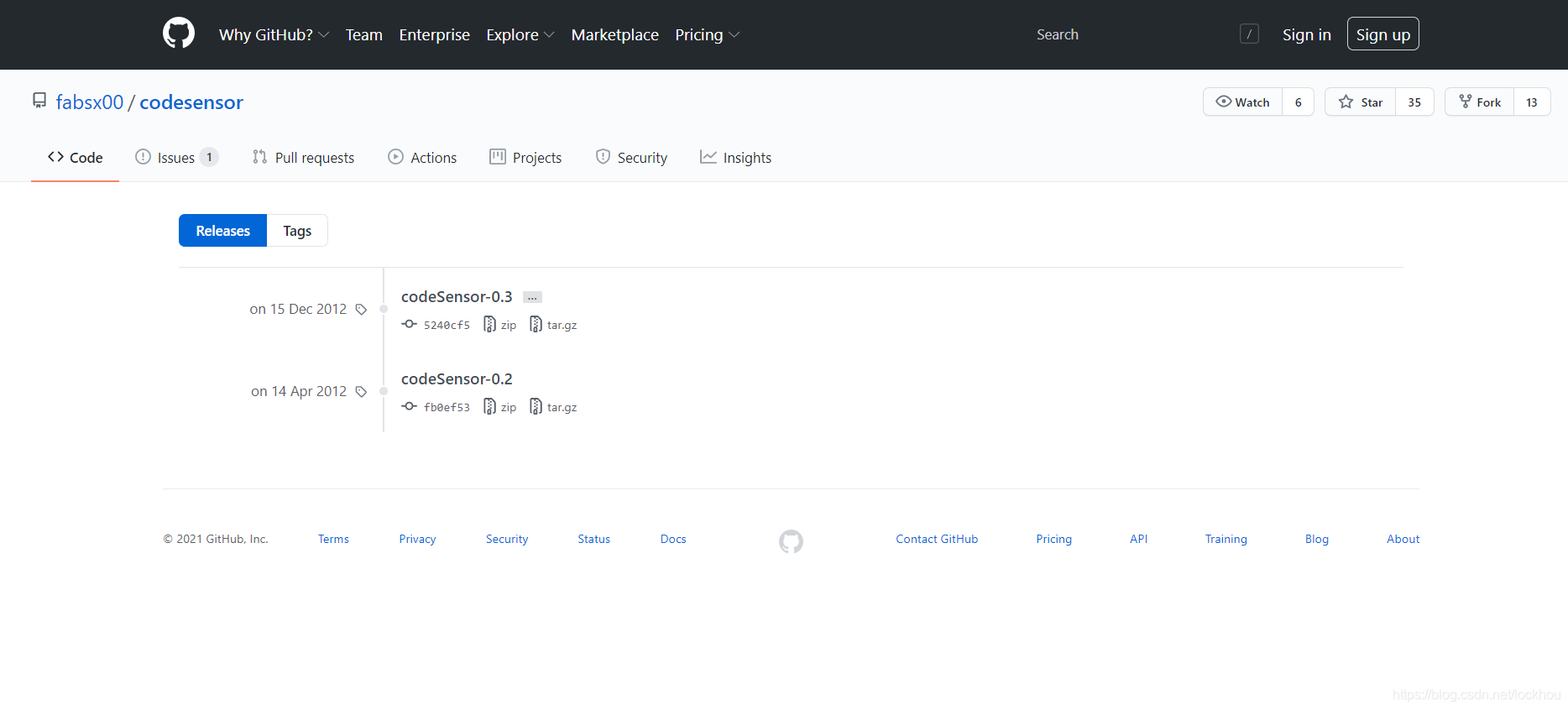Open the footer Docs link
Screen dimensions: 1568x710
tap(673, 539)
